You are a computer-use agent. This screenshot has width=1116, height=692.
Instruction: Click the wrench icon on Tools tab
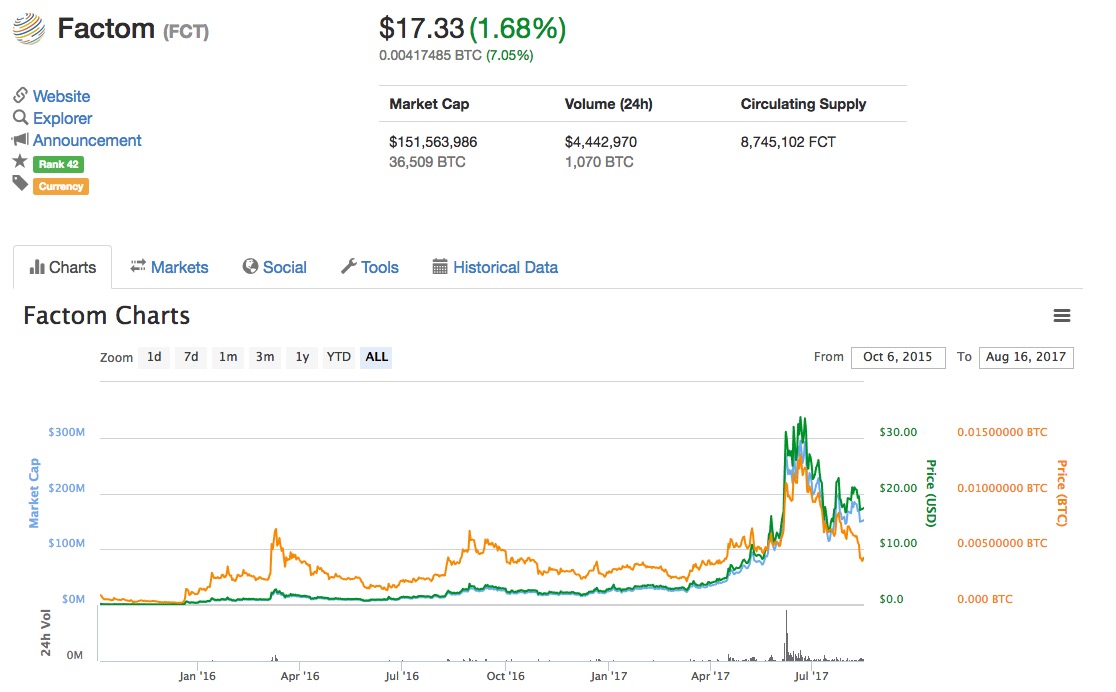(349, 266)
